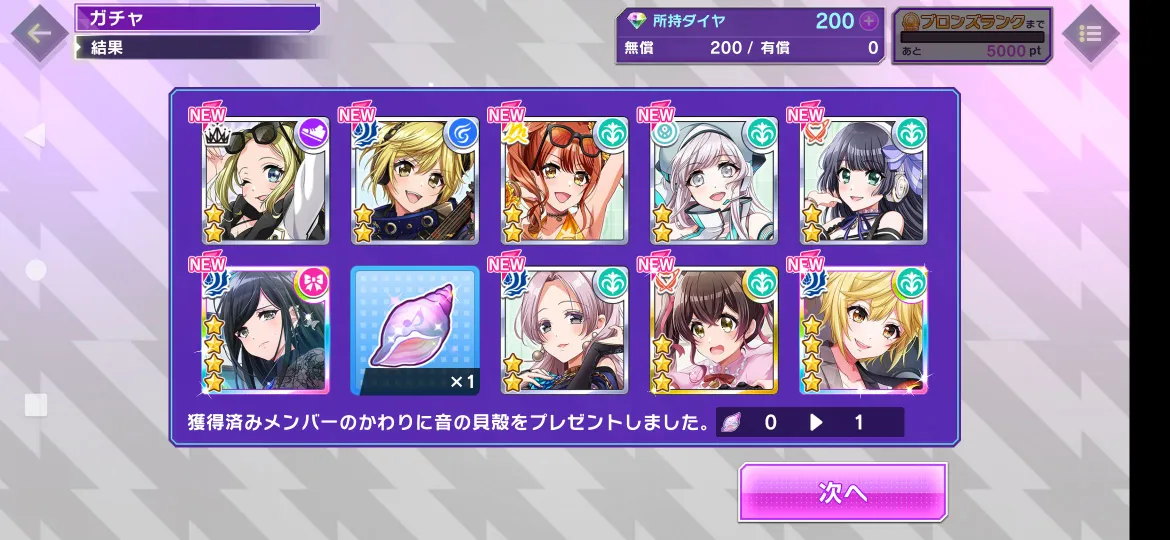Tap the diamond currency icon
The height and width of the screenshot is (540, 1170).
point(636,21)
